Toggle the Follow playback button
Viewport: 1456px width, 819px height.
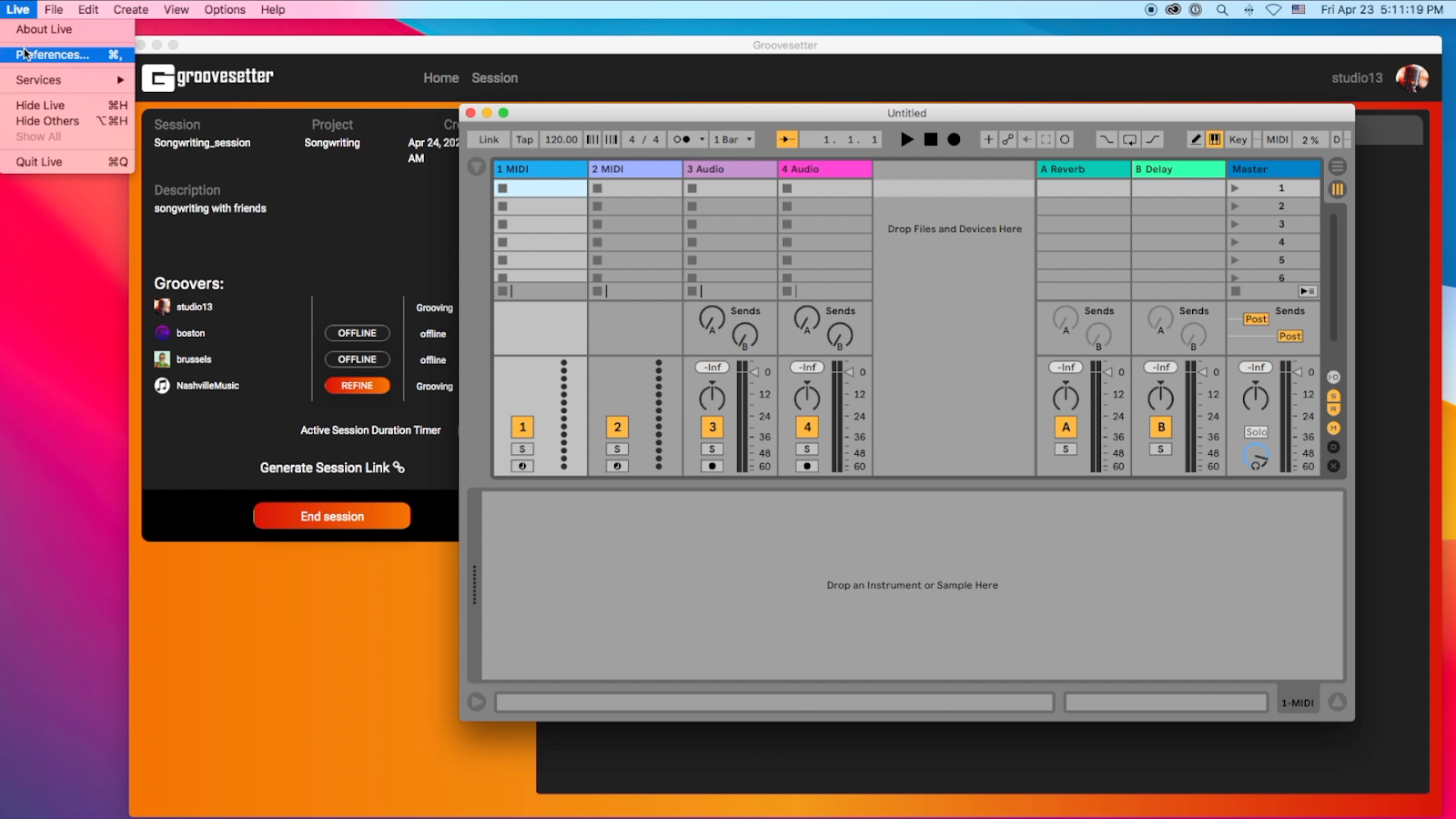pyautogui.click(x=787, y=139)
